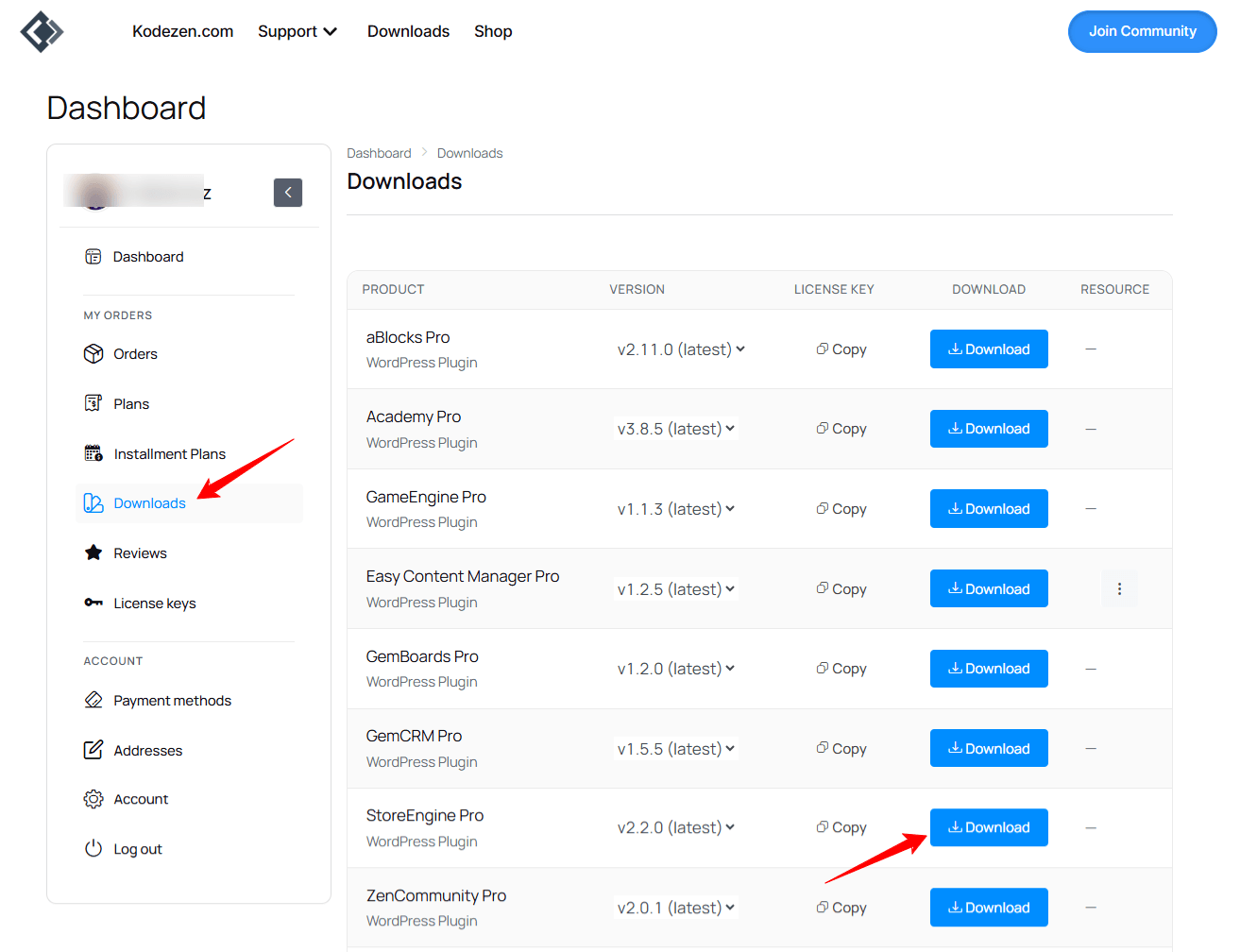Open version dropdown for aBlocks Pro
Image resolution: width=1240 pixels, height=952 pixels.
[681, 349]
